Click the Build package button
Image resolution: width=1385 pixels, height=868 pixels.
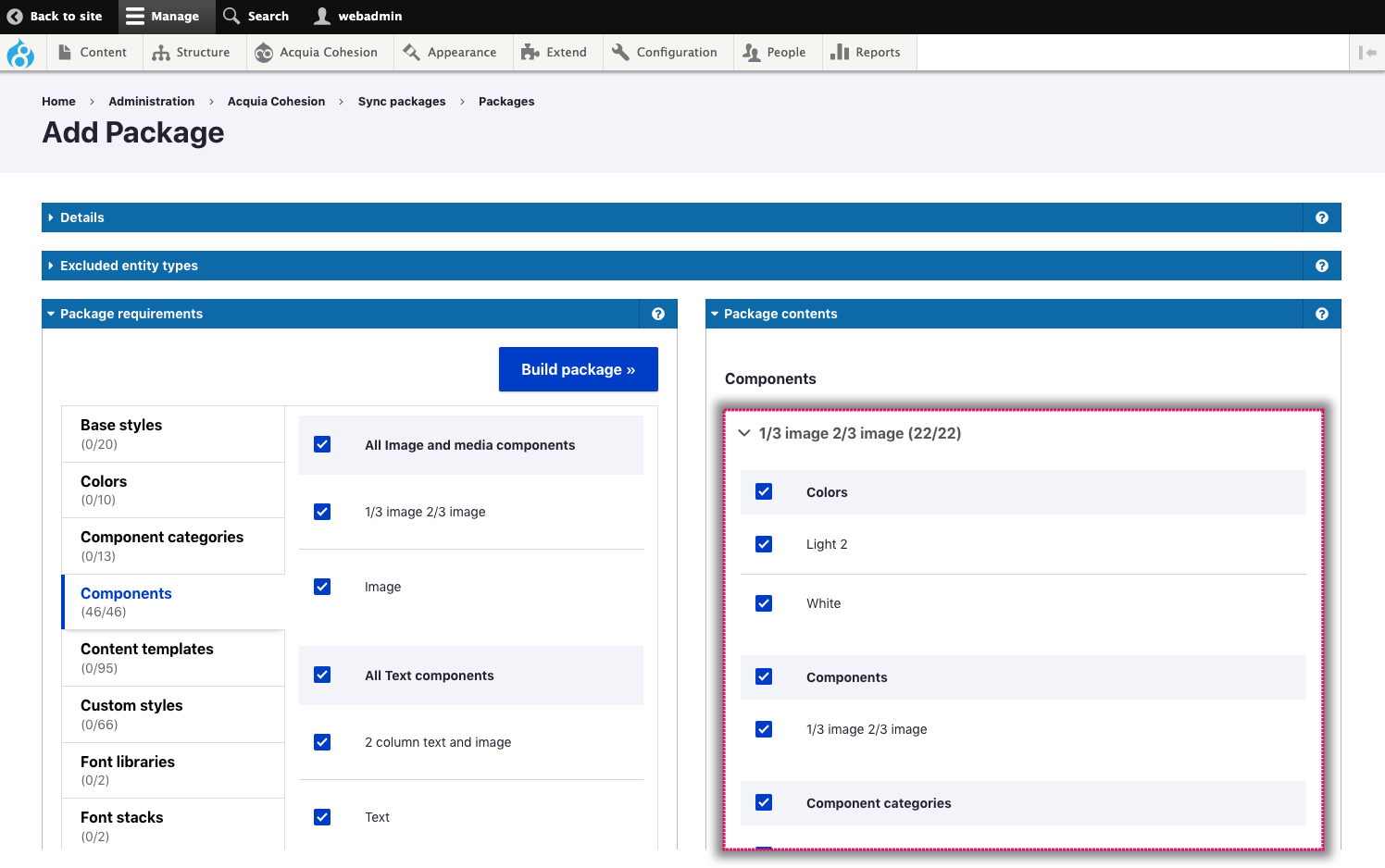point(578,369)
